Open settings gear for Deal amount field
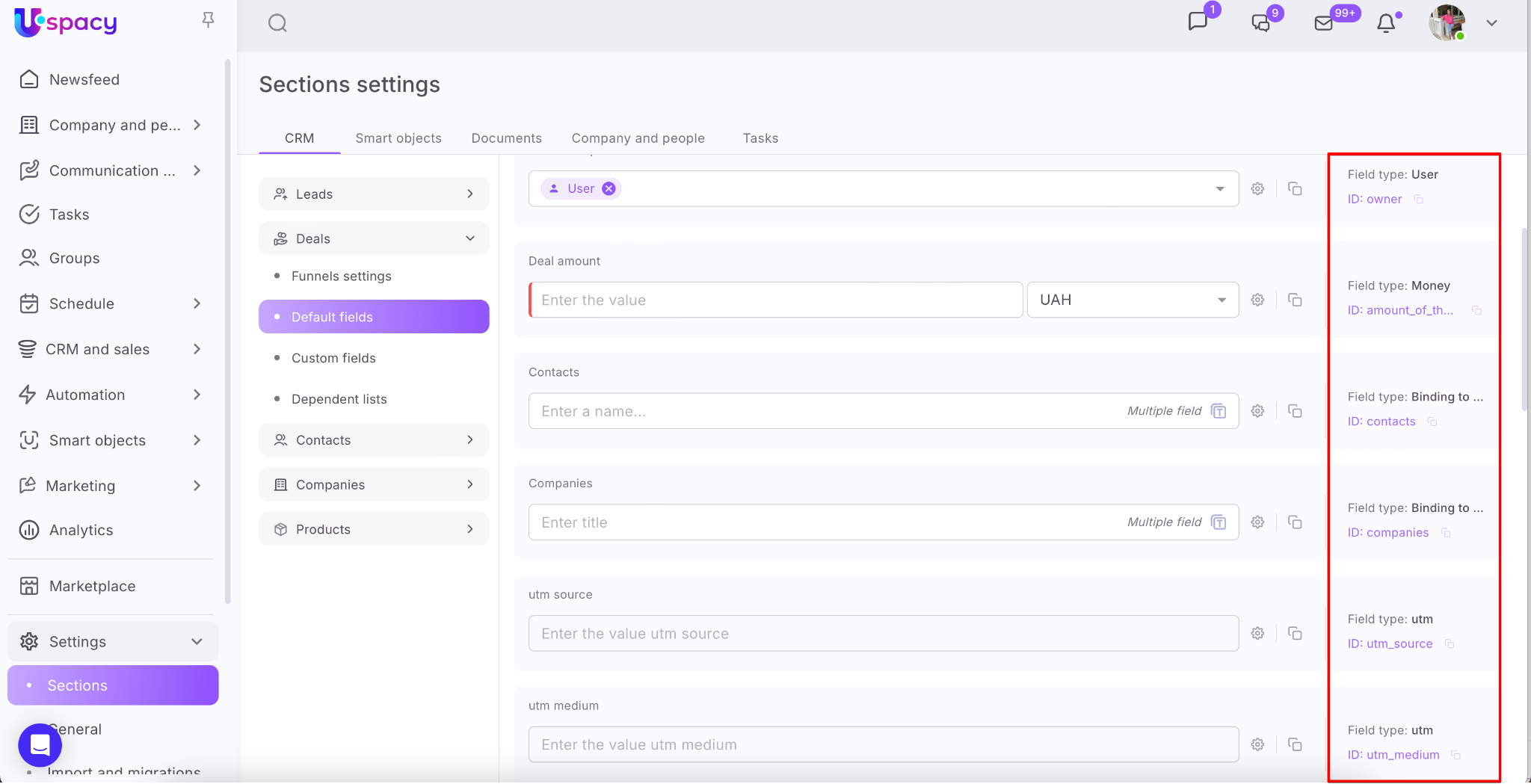The image size is (1531, 784). click(x=1257, y=300)
